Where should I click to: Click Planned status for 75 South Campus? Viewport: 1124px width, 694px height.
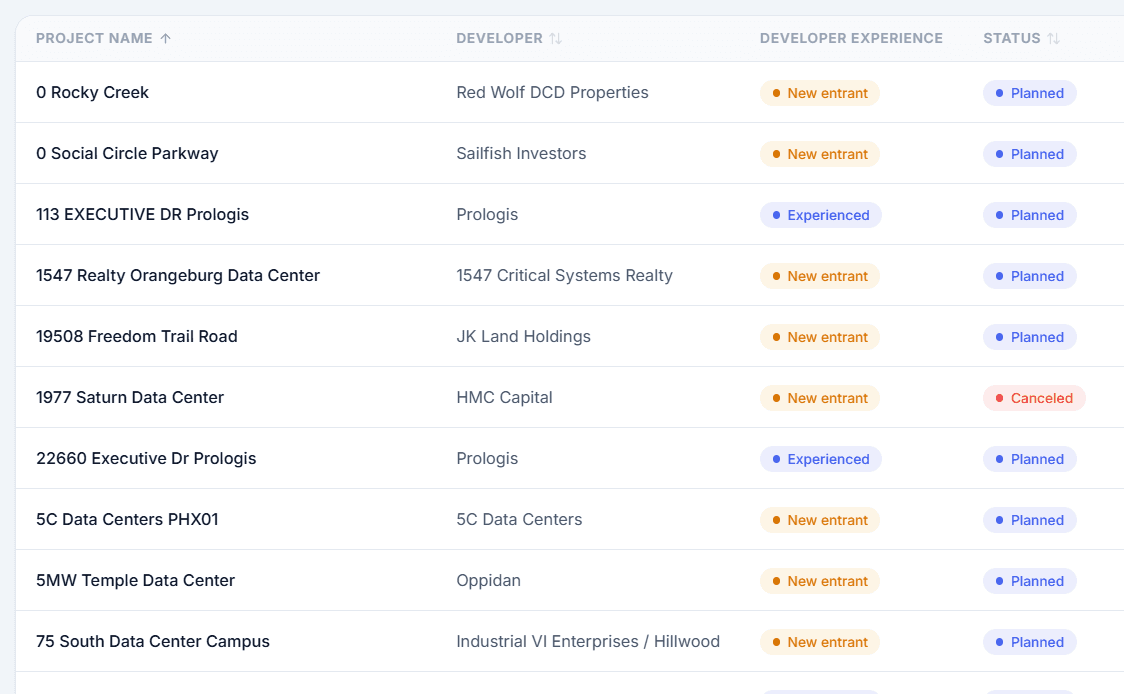[x=1029, y=642]
